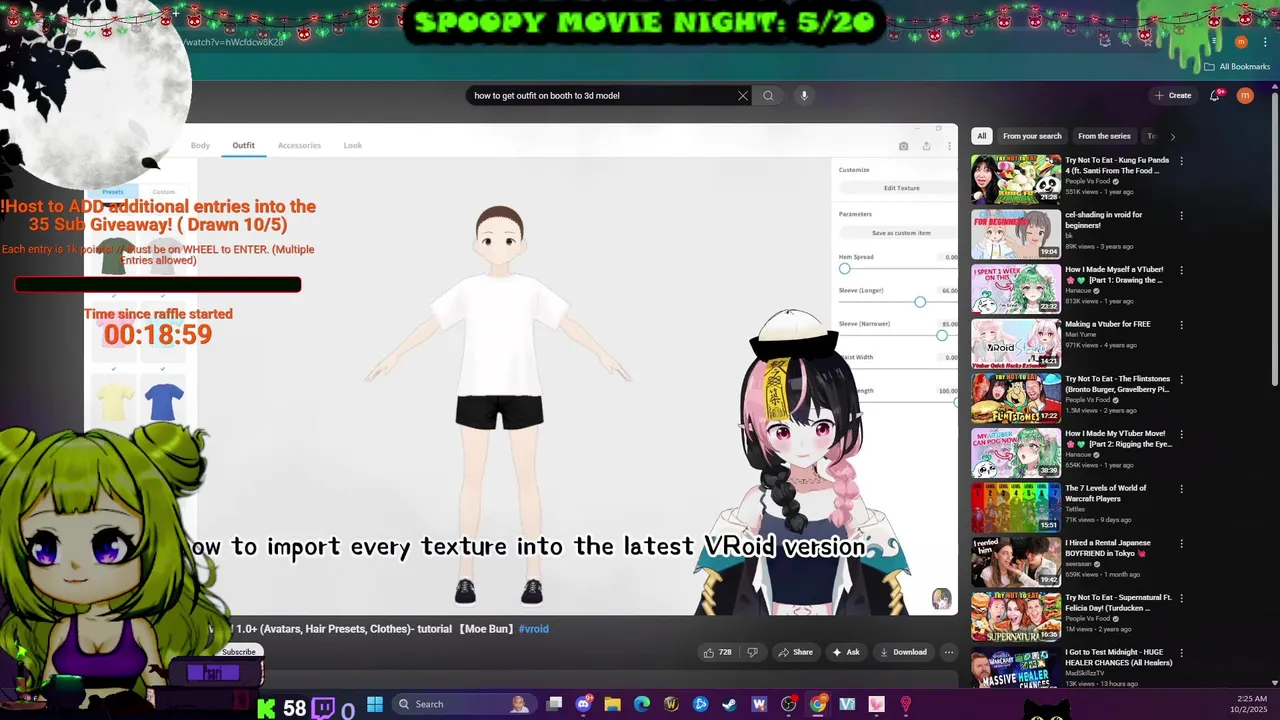Viewport: 1280px width, 720px height.
Task: Open options for cel-shading in vroid video
Action: tap(1181, 216)
